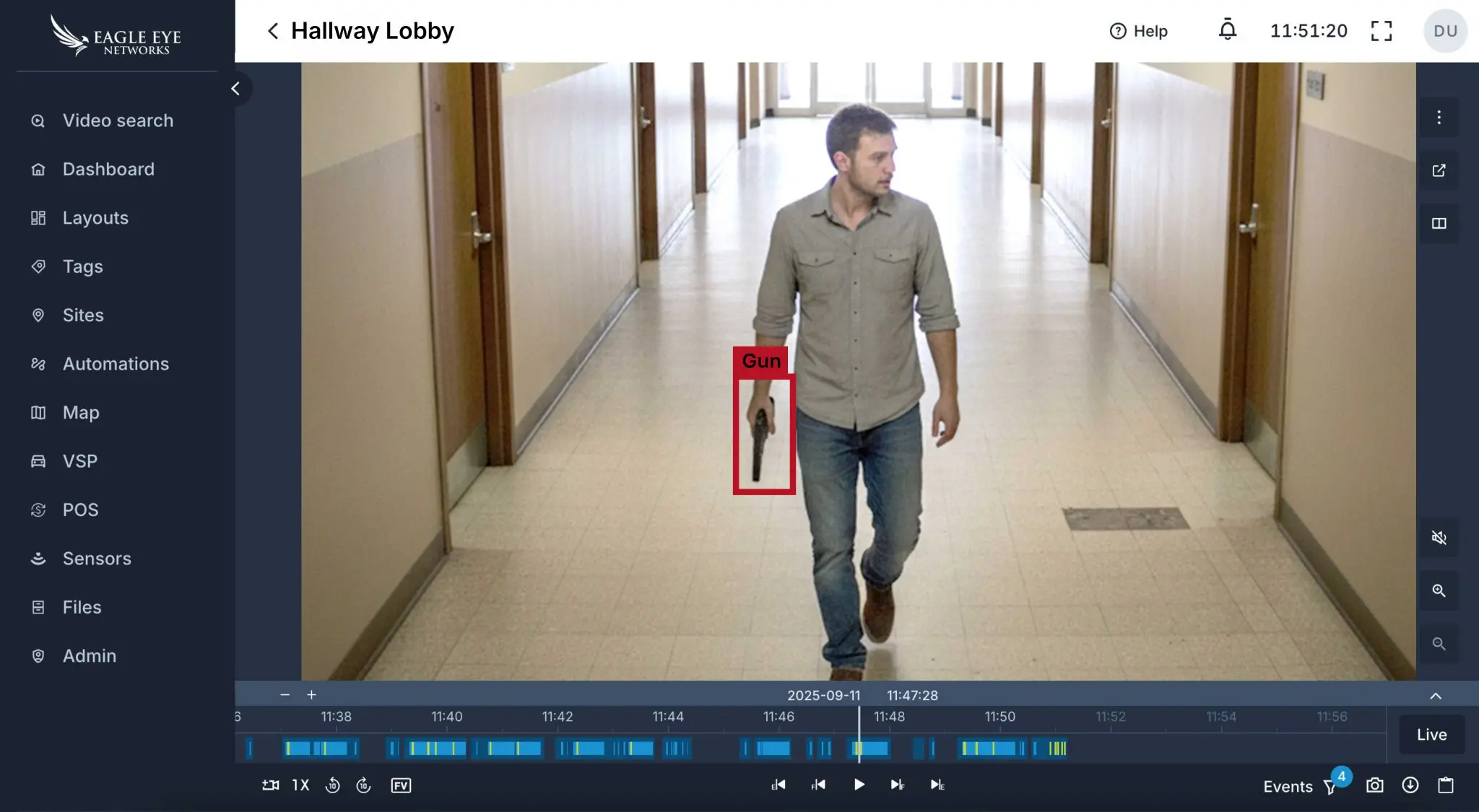The image size is (1479, 812).
Task: Pop out the camera view to new window
Action: pyautogui.click(x=1439, y=170)
